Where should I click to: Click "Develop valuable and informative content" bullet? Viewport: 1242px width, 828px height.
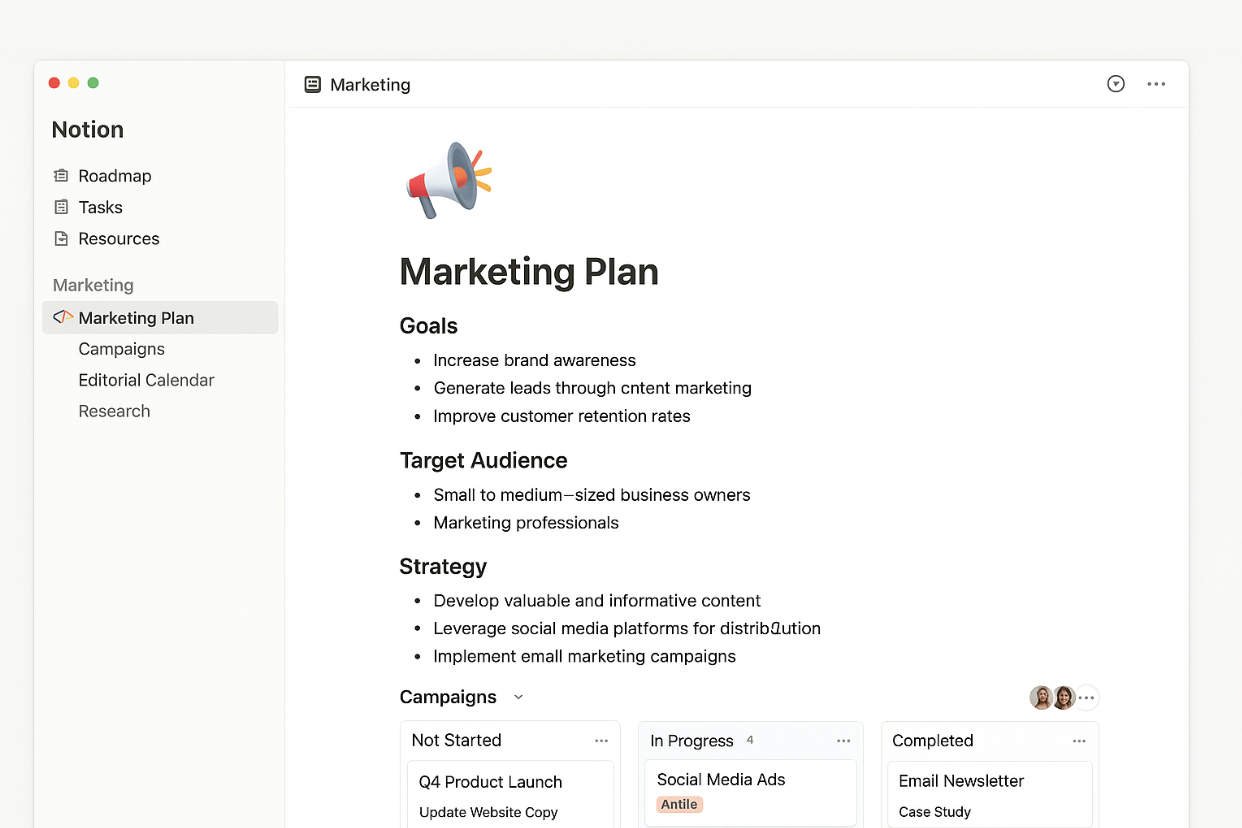pos(597,601)
